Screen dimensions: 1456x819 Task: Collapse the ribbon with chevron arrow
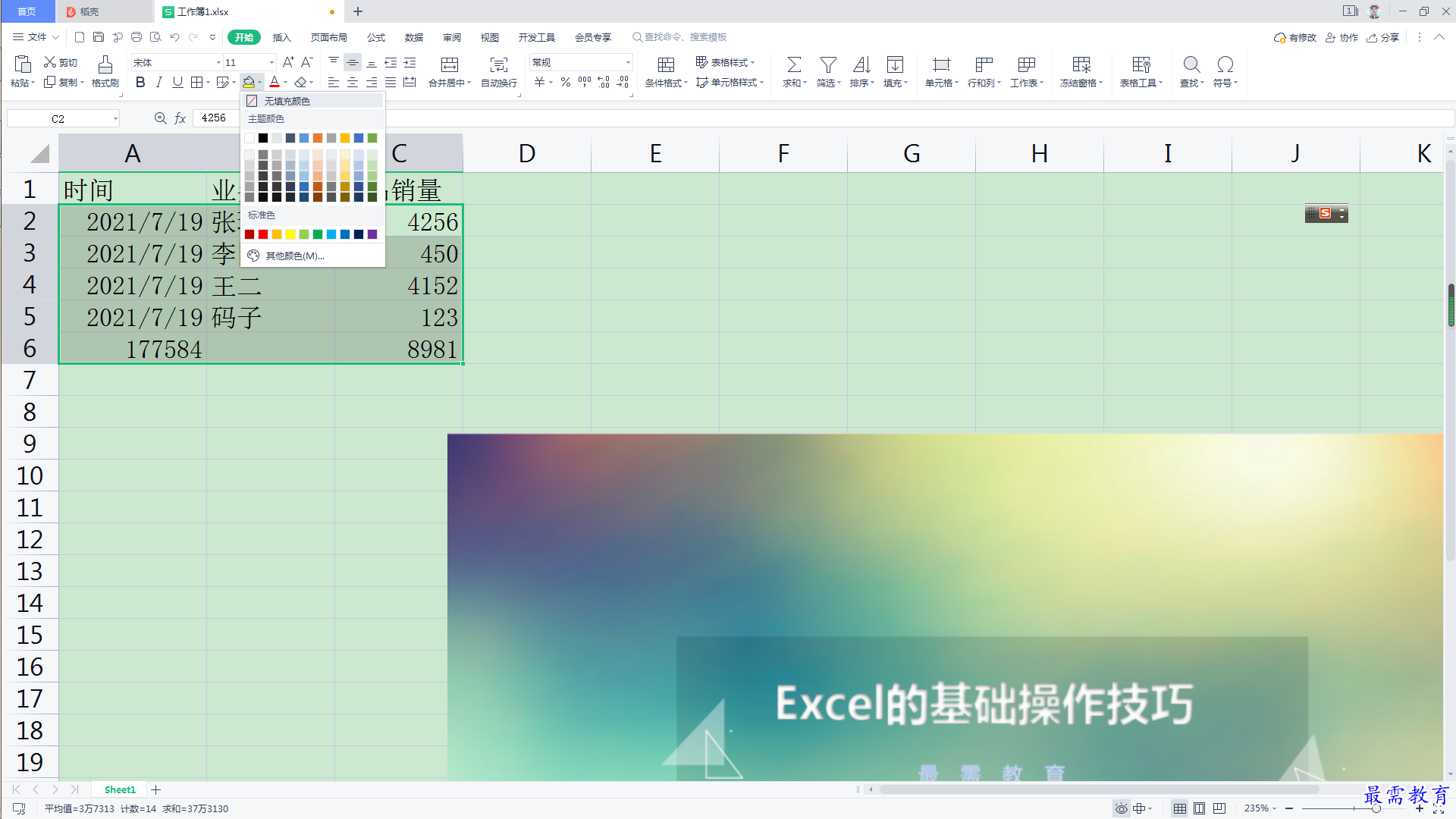(1439, 36)
